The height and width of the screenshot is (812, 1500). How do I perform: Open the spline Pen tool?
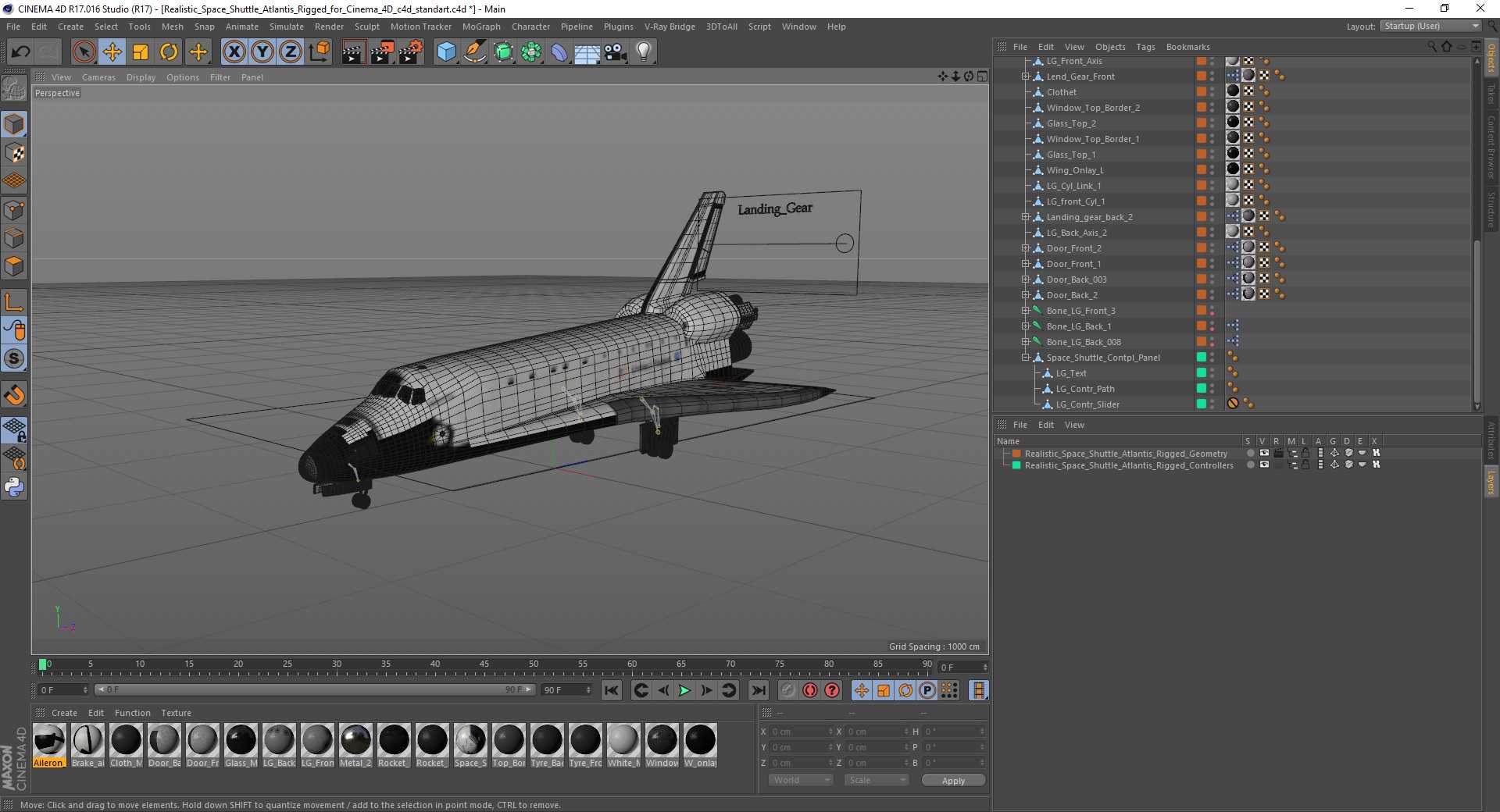(x=474, y=52)
